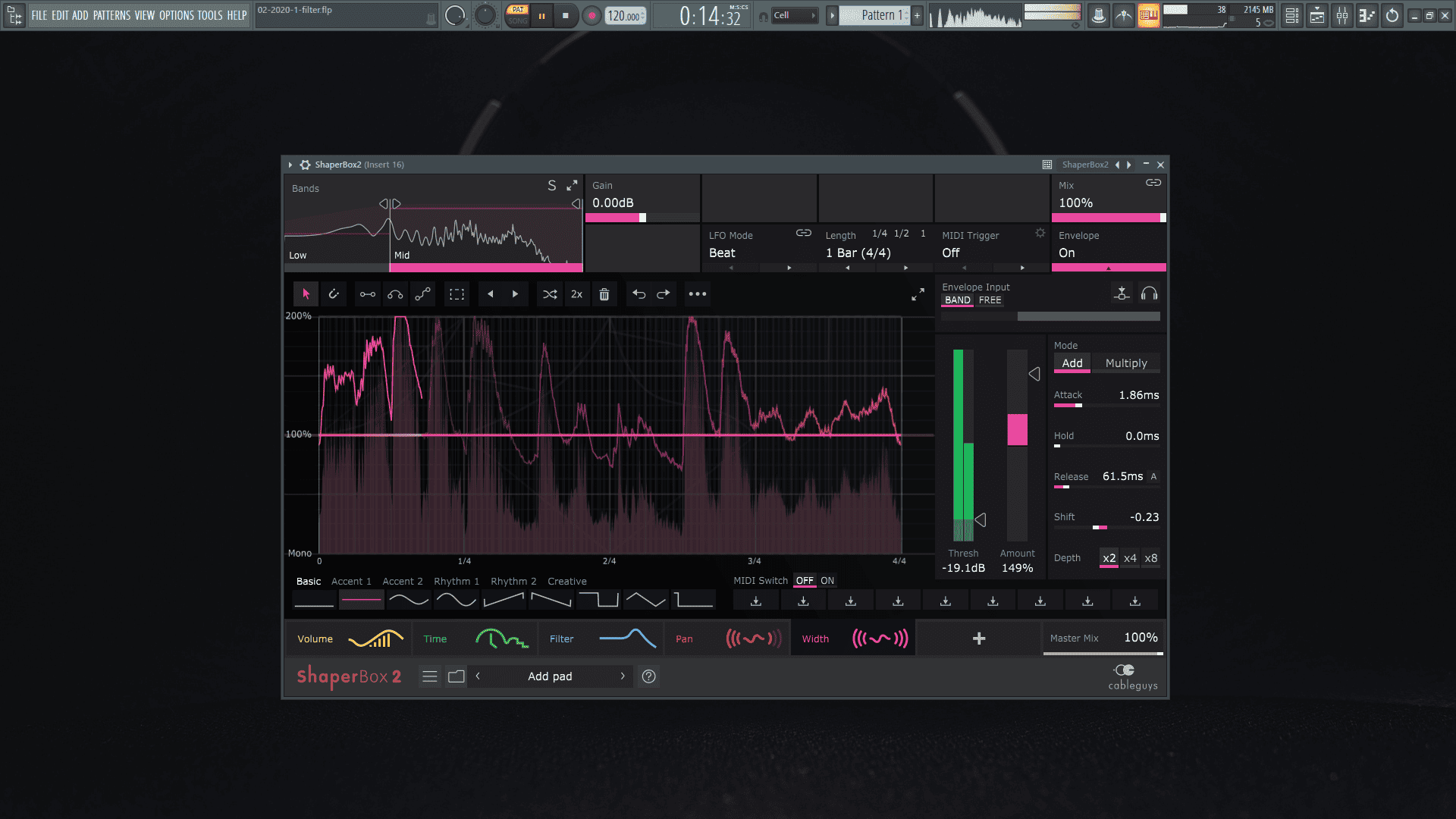This screenshot has width=1456, height=819.
Task: Set Depth to x4
Action: (x=1130, y=558)
